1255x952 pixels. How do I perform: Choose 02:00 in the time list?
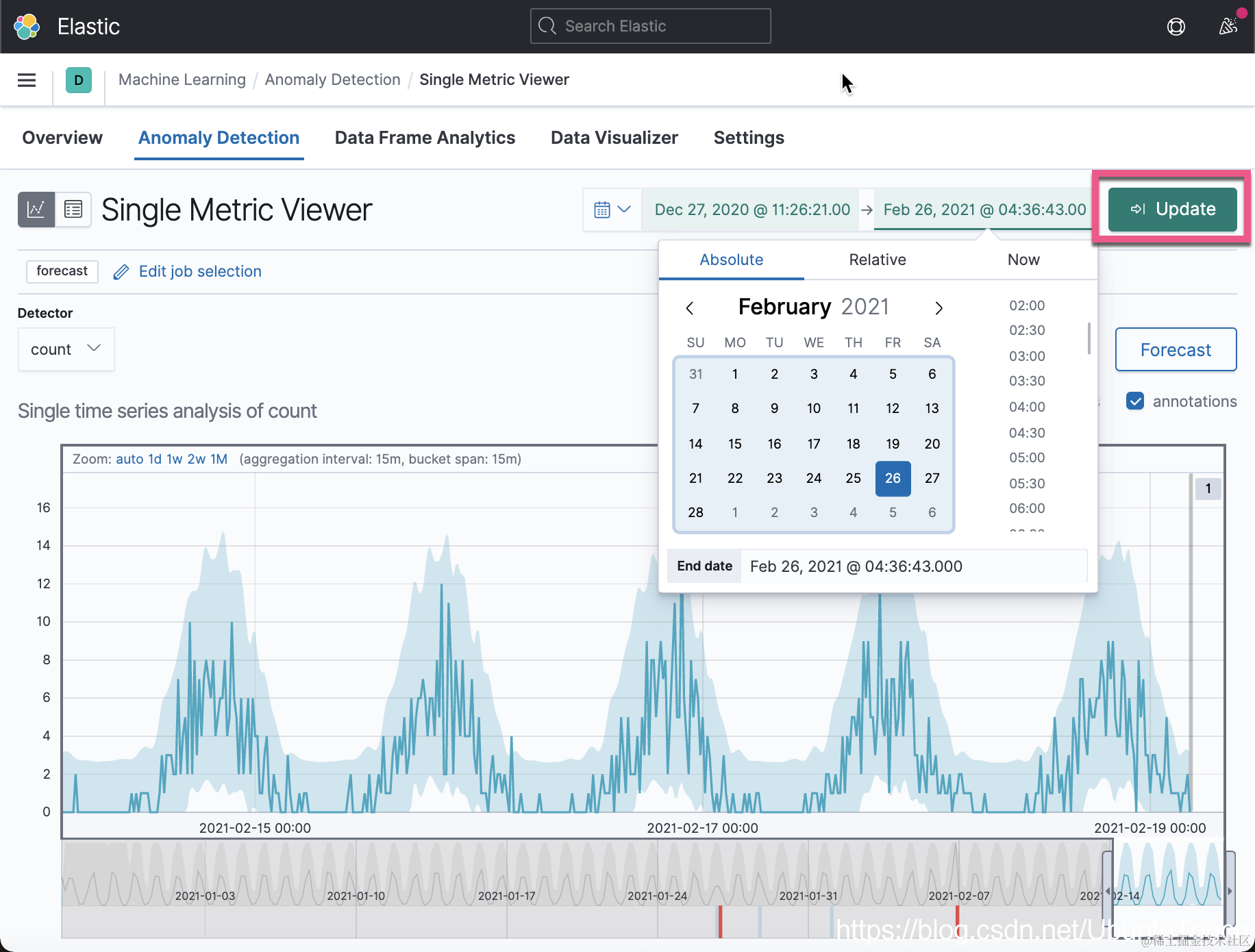pos(1027,305)
